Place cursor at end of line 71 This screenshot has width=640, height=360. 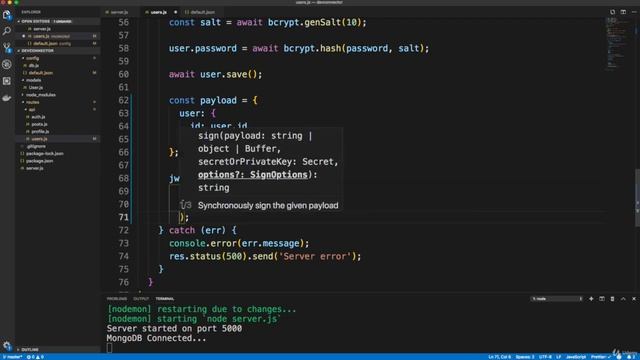point(189,217)
